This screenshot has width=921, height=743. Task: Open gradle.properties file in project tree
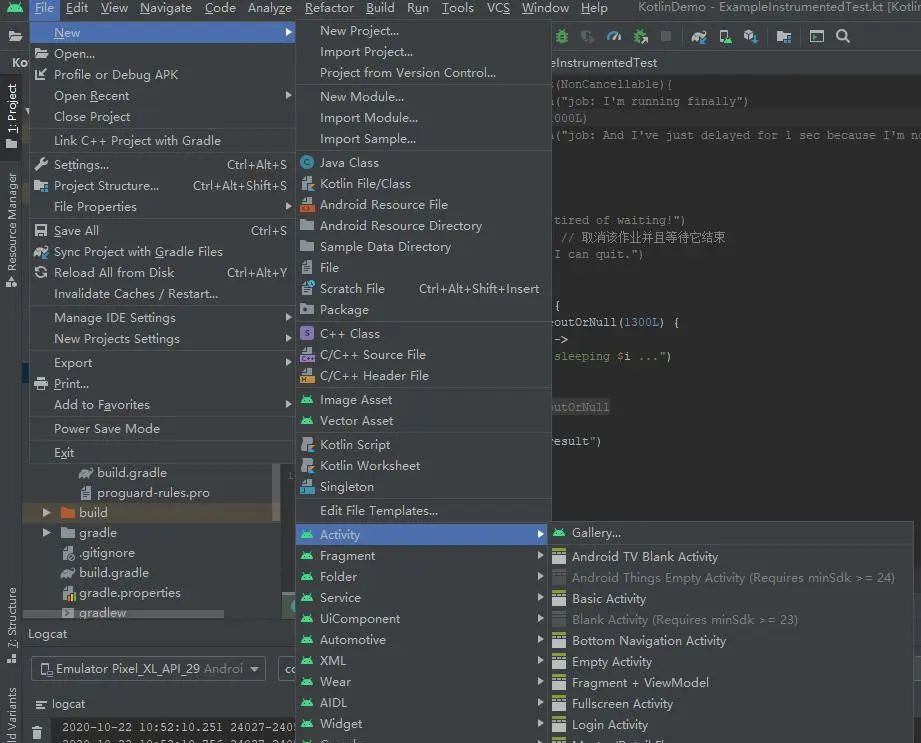point(130,593)
